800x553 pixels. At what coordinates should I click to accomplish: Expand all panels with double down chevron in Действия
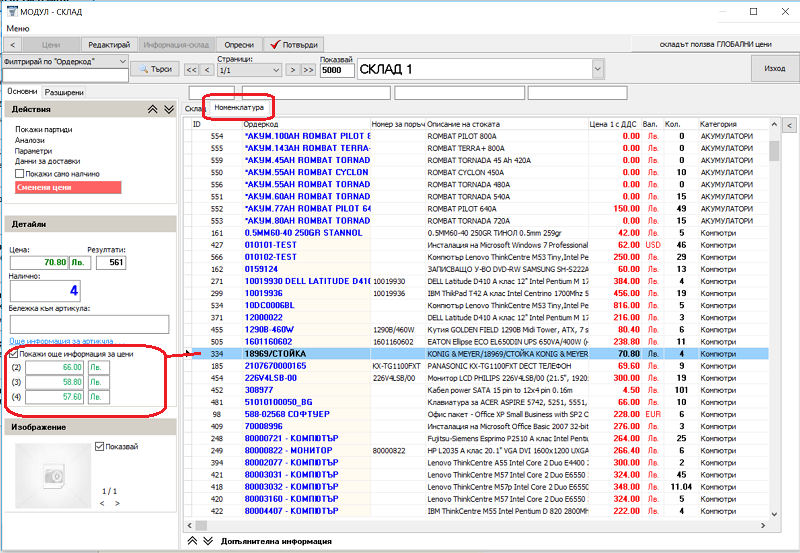coord(169,109)
